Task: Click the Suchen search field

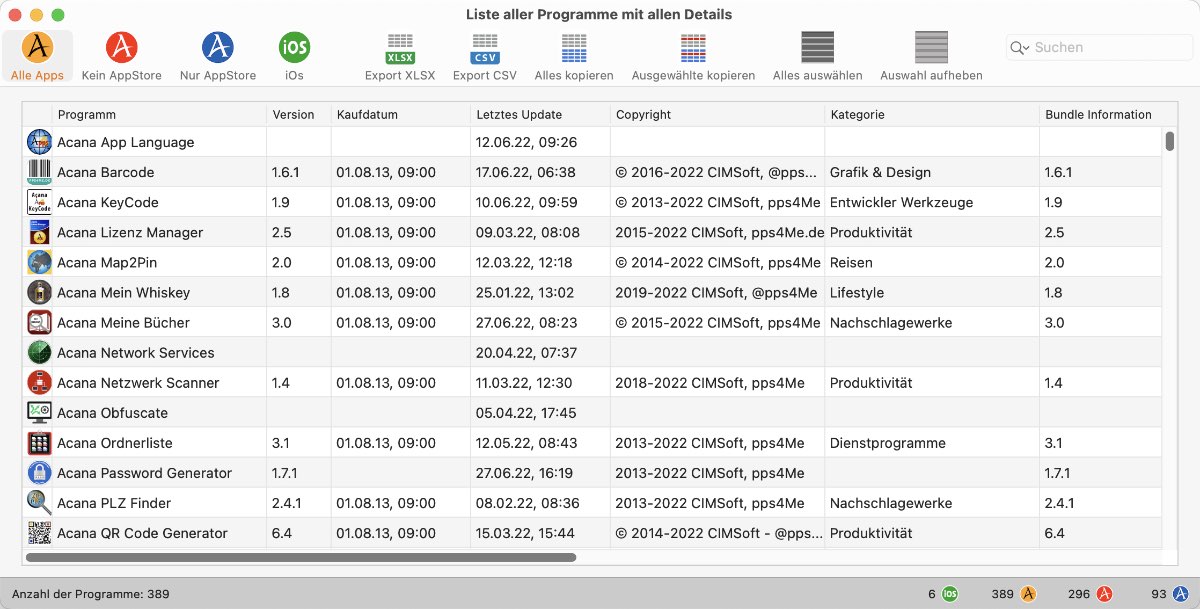Action: pos(1098,47)
